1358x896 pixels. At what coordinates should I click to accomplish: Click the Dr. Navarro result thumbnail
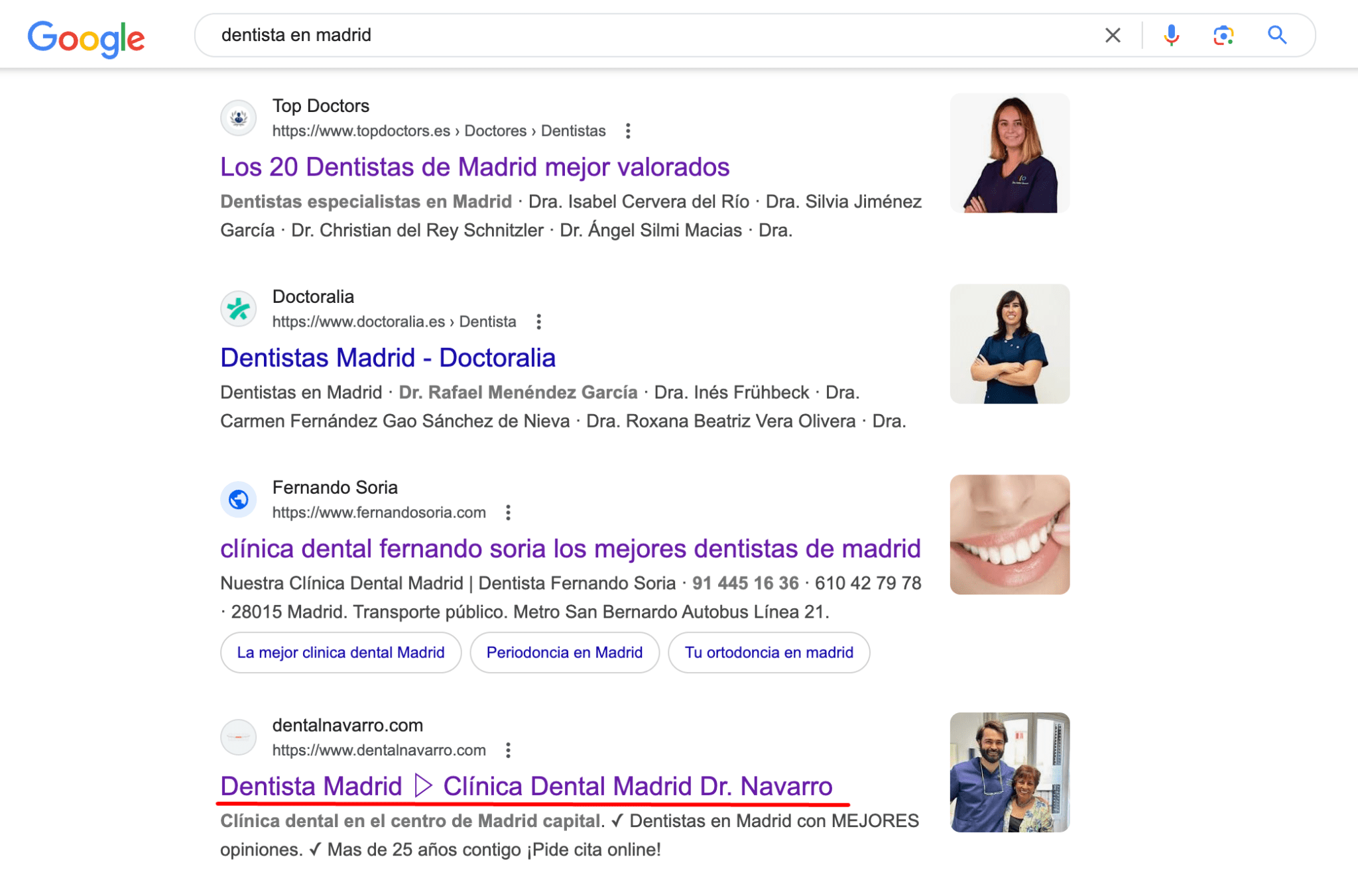point(1009,773)
